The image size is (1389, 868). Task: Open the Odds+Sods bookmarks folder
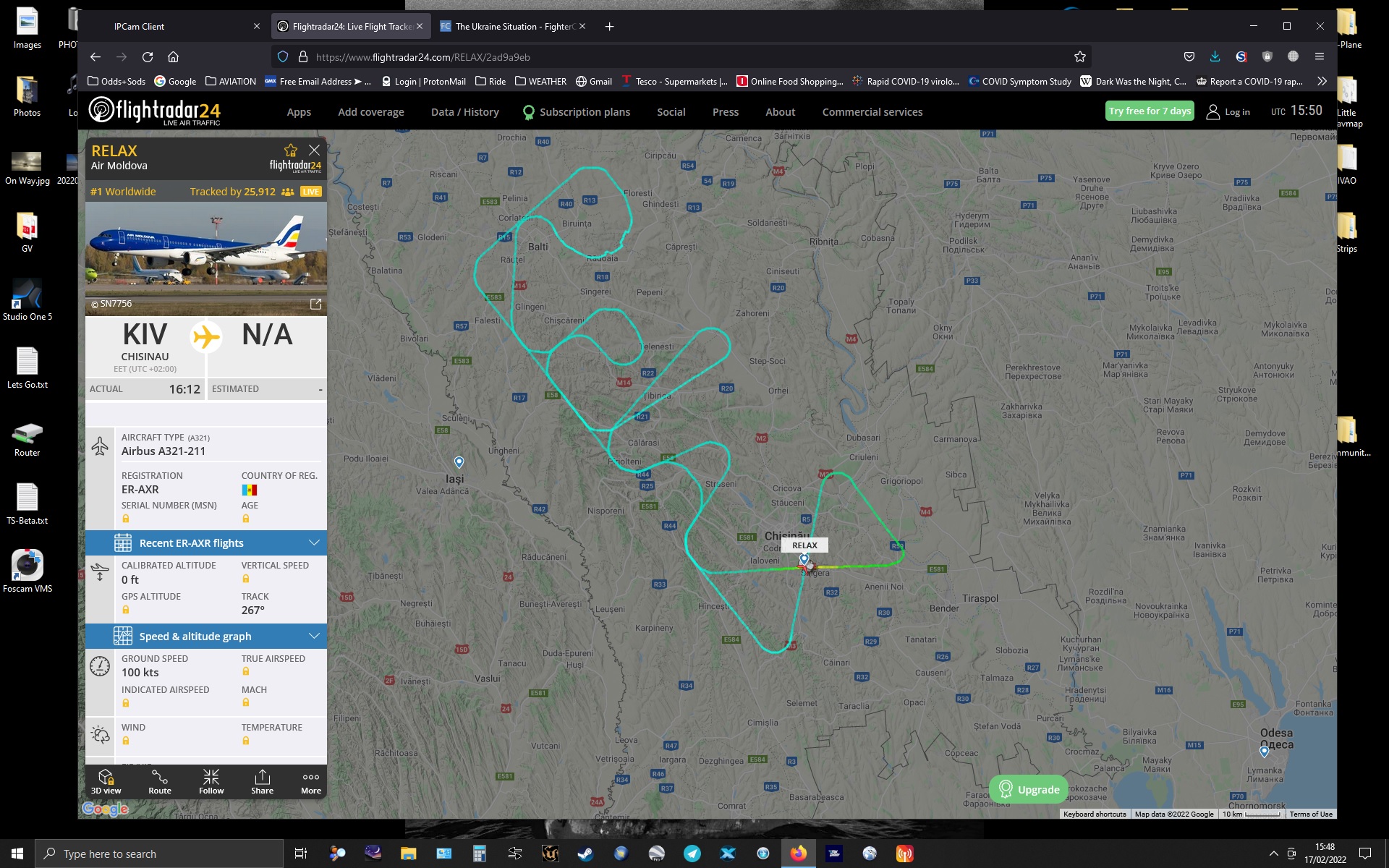[x=116, y=82]
